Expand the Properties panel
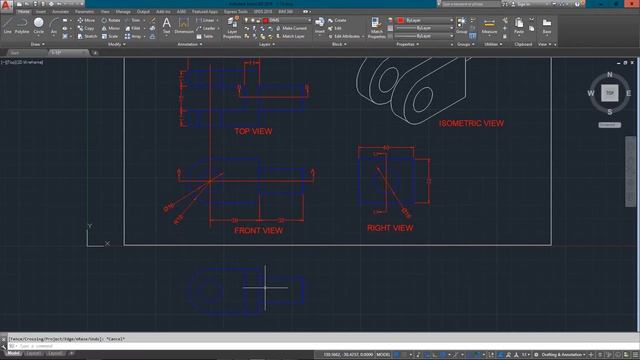This screenshot has width=640, height=360. 408,44
